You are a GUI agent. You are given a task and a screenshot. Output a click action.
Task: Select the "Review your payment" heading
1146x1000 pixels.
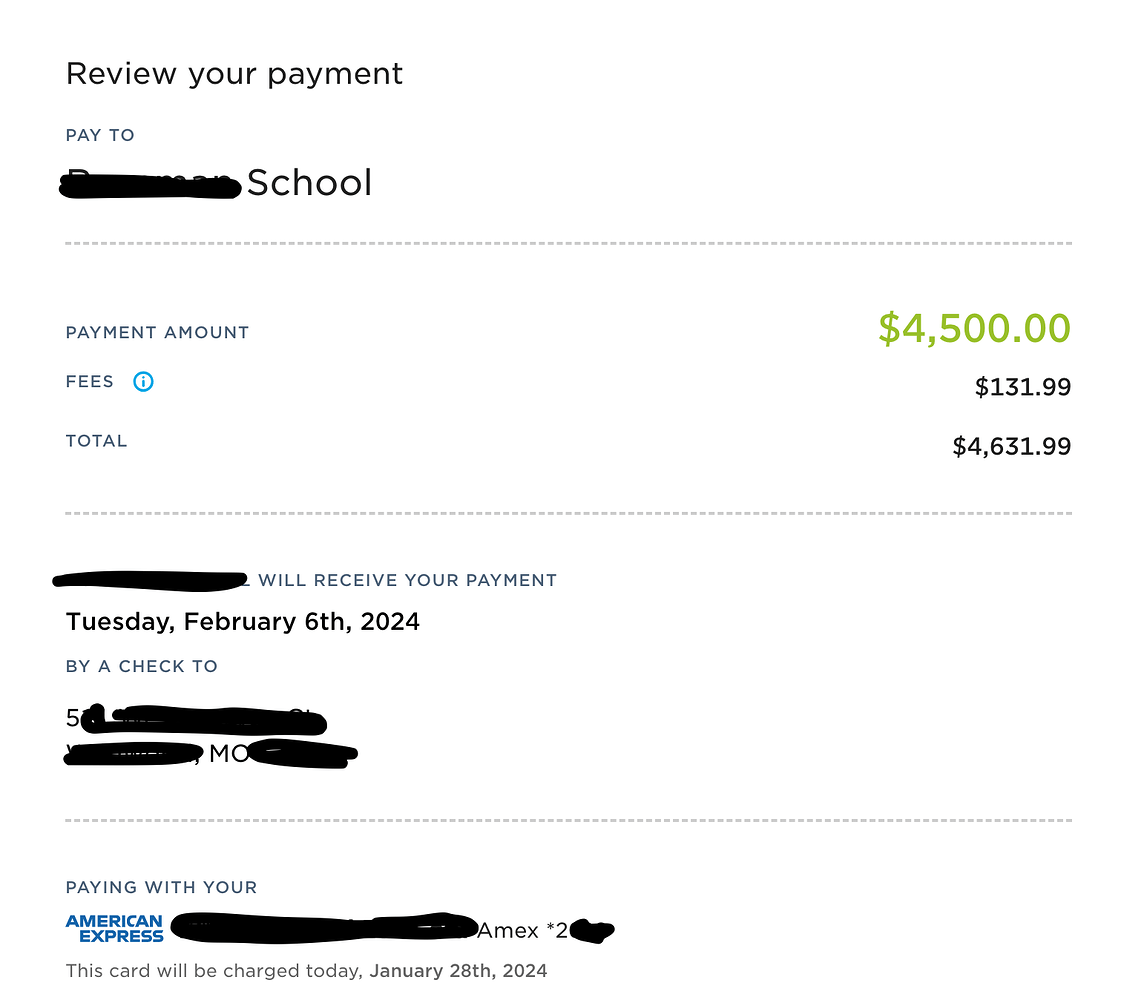[234, 74]
